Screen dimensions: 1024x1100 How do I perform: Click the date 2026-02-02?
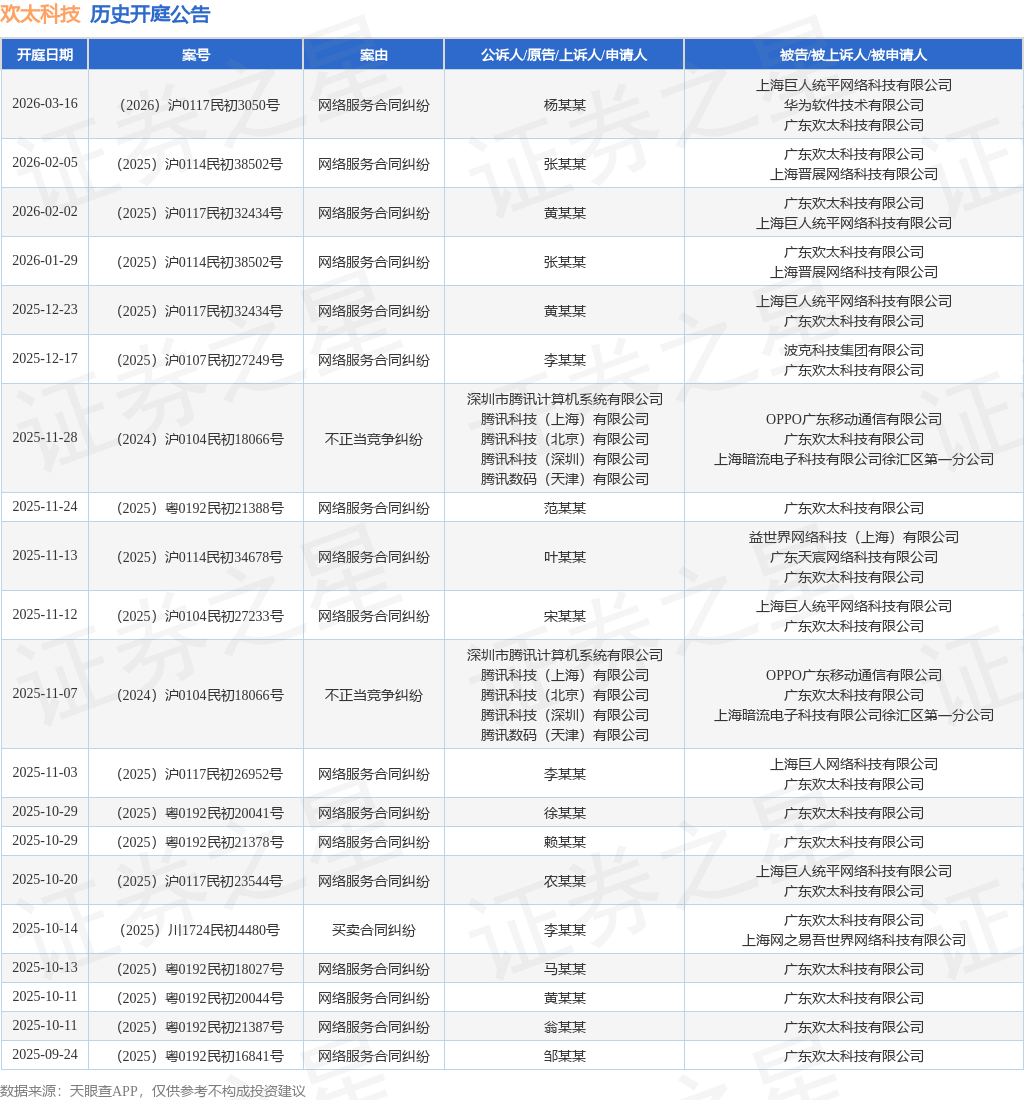point(45,211)
